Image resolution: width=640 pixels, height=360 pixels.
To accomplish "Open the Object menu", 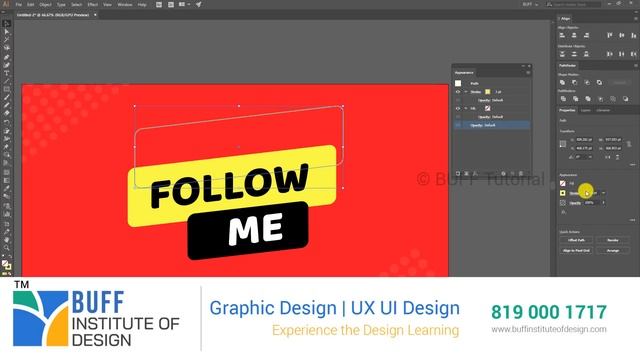I will 45,4.
